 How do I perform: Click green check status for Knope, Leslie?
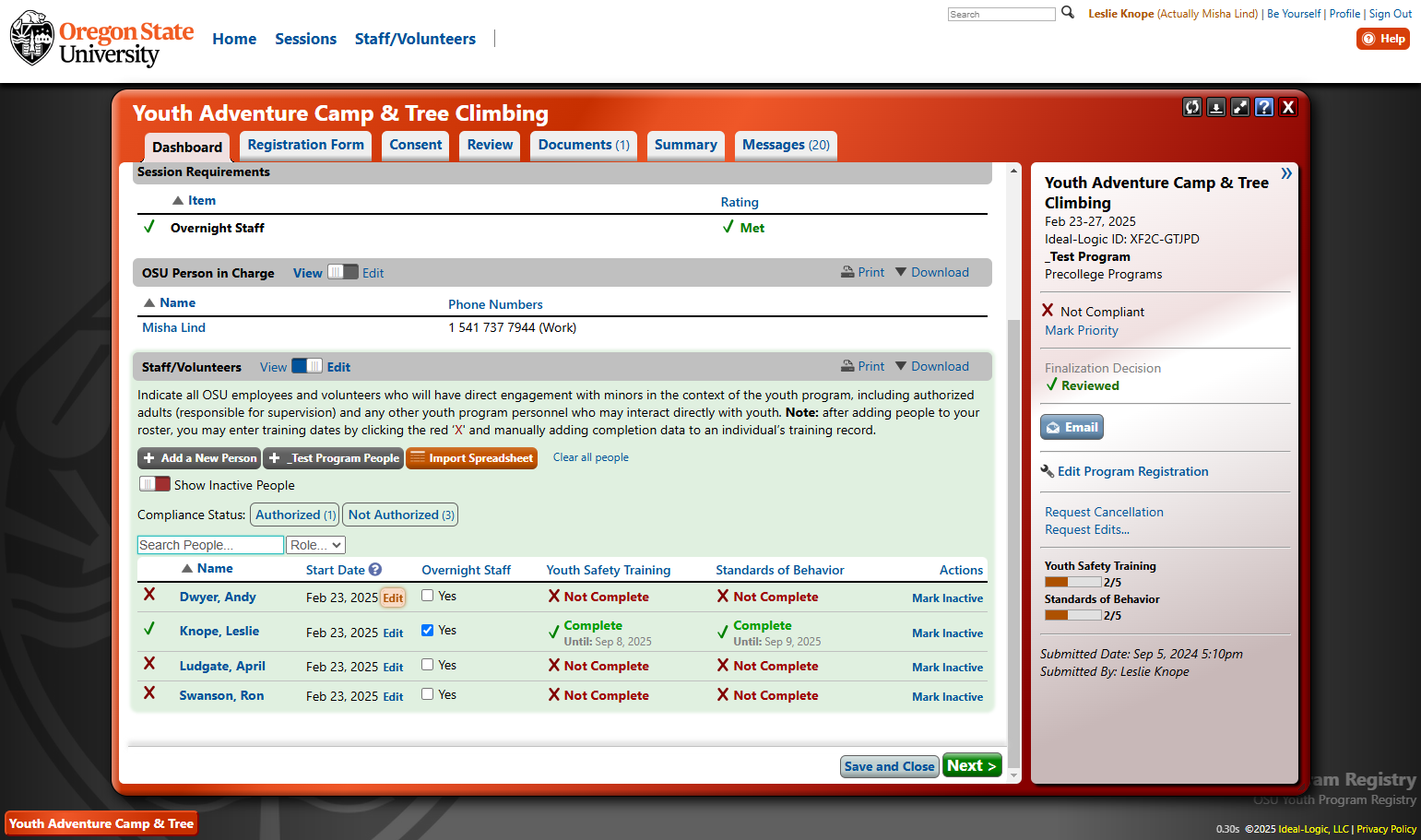(x=149, y=629)
